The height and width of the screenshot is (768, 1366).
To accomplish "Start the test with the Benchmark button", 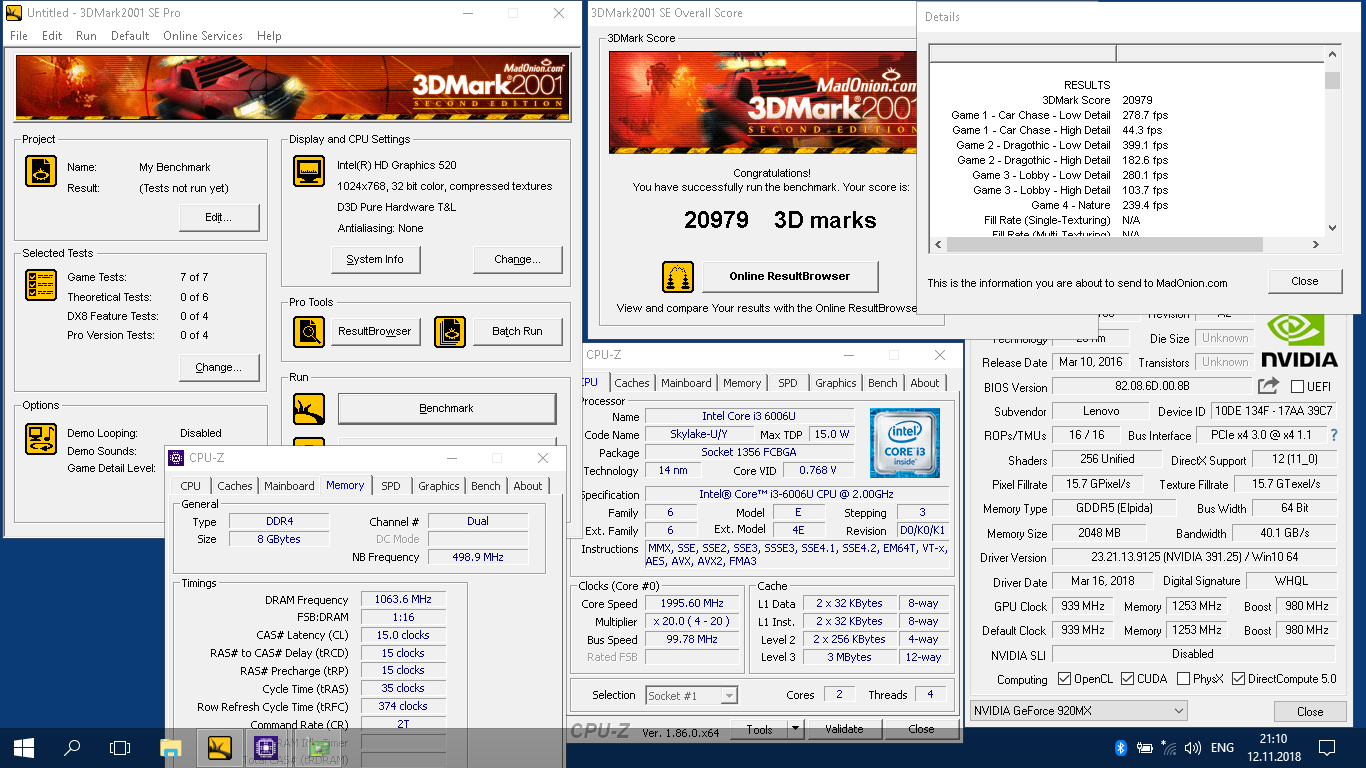I will tap(447, 408).
